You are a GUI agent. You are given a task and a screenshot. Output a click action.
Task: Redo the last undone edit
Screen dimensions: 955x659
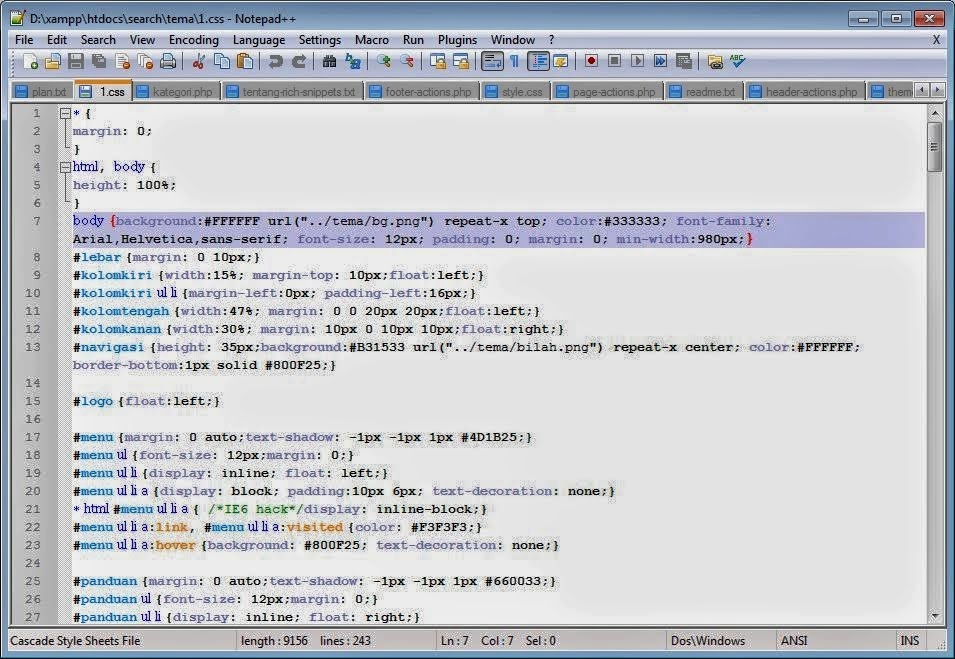coord(298,61)
